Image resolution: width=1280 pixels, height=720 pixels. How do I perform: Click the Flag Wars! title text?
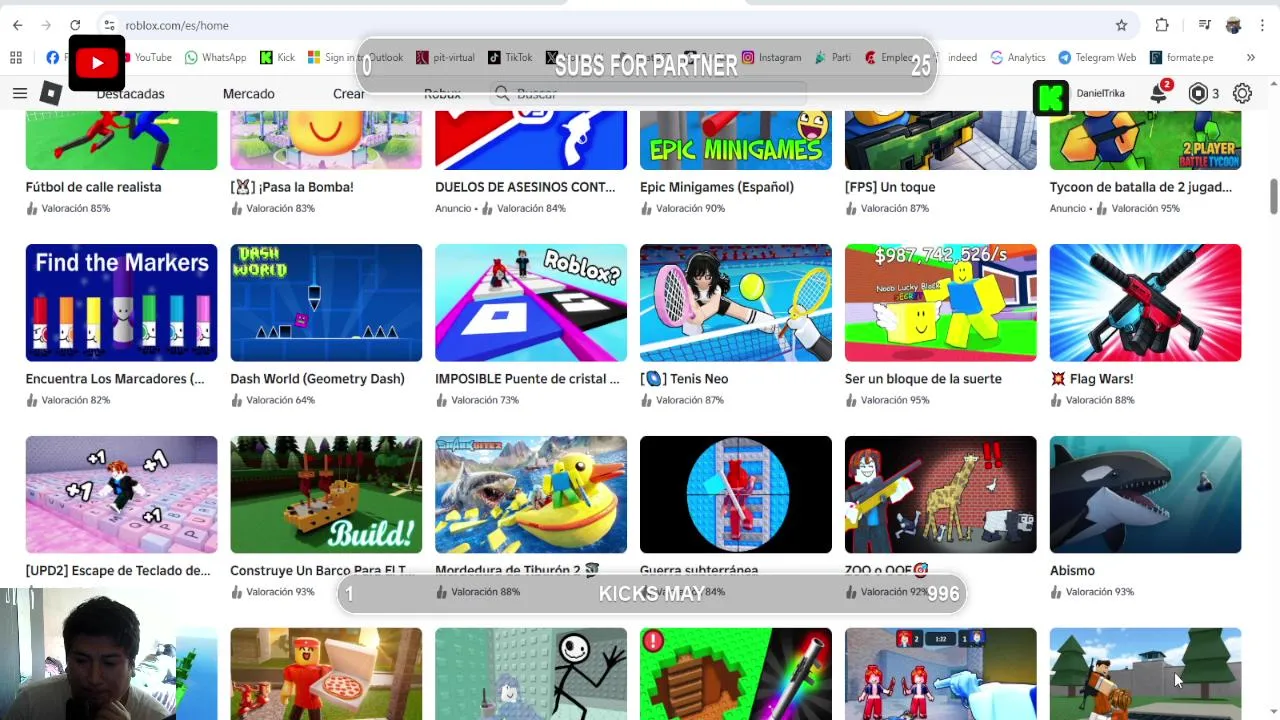tap(1091, 379)
